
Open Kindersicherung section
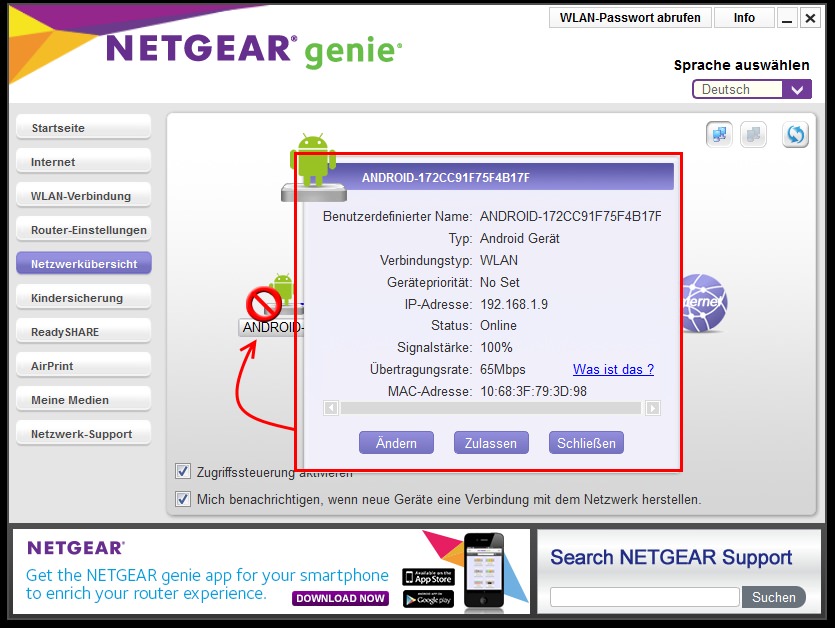pyautogui.click(x=84, y=298)
